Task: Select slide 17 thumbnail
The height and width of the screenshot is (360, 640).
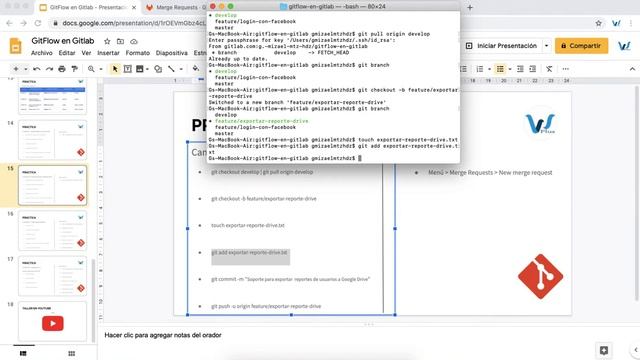Action: coord(52,276)
